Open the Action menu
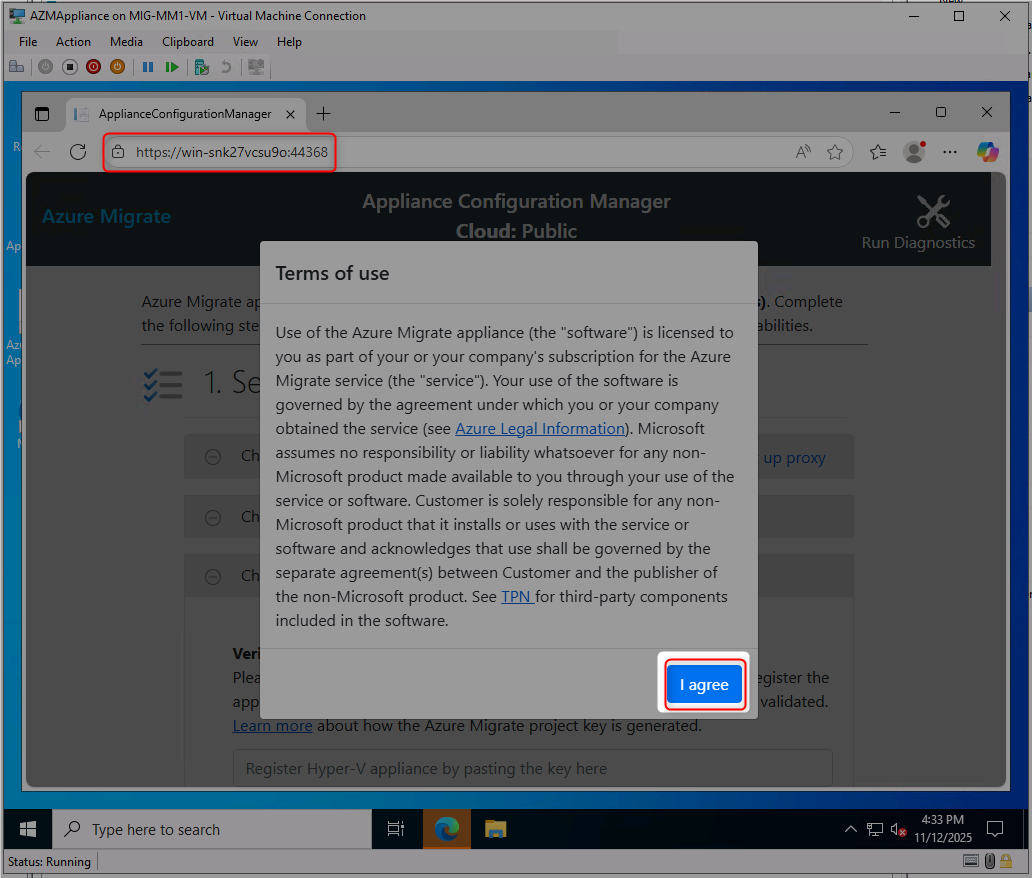Viewport: 1032px width, 878px height. [x=73, y=41]
